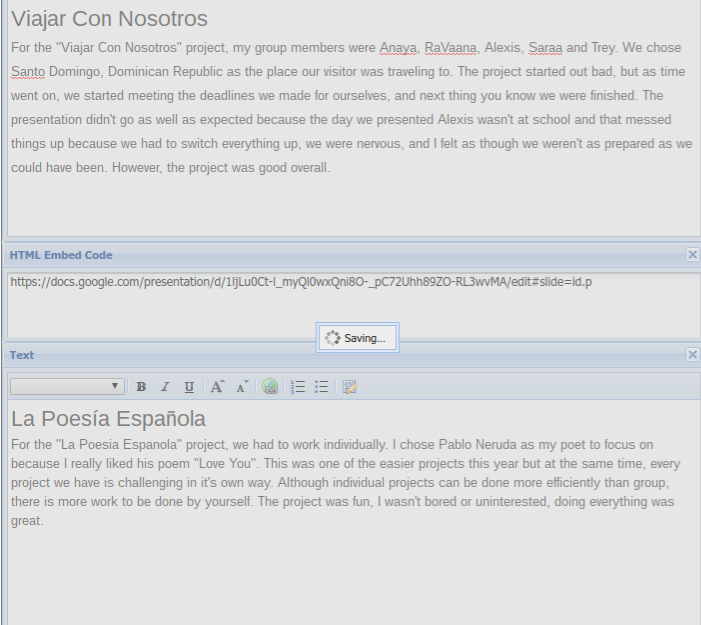This screenshot has width=701, height=625.
Task: Toggle italic formatting in the text toolbar
Action: [x=165, y=387]
